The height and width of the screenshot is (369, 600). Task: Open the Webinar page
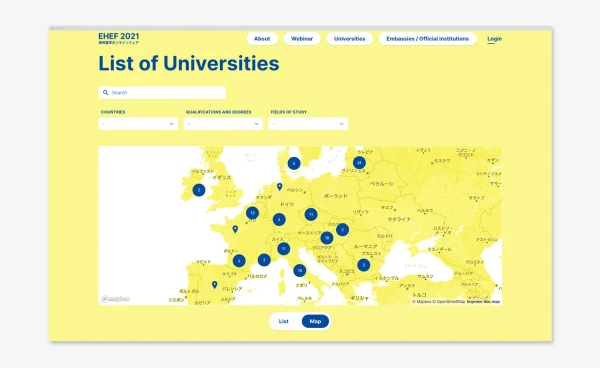pos(302,39)
